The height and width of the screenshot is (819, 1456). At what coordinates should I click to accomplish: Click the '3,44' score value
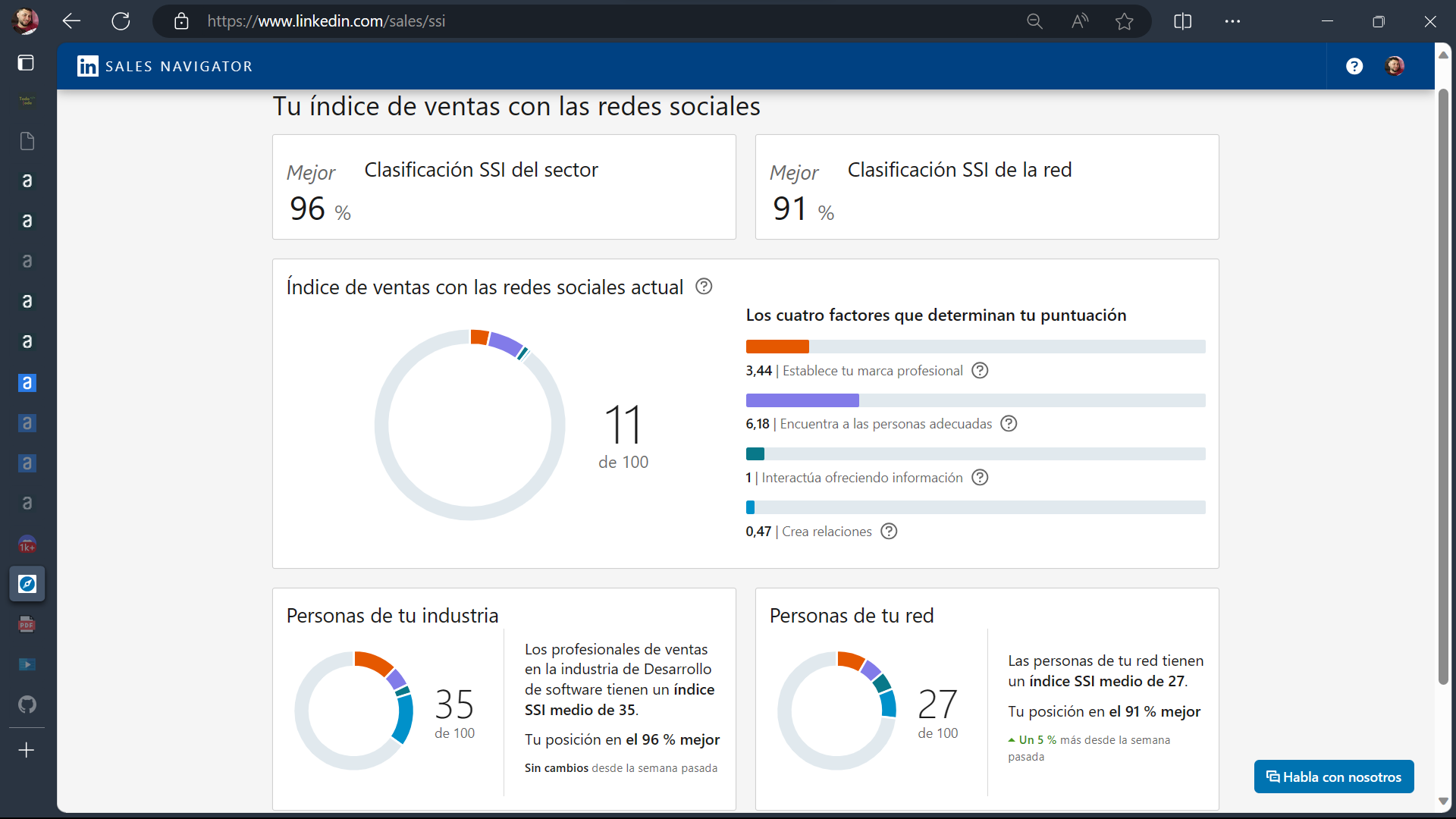758,371
